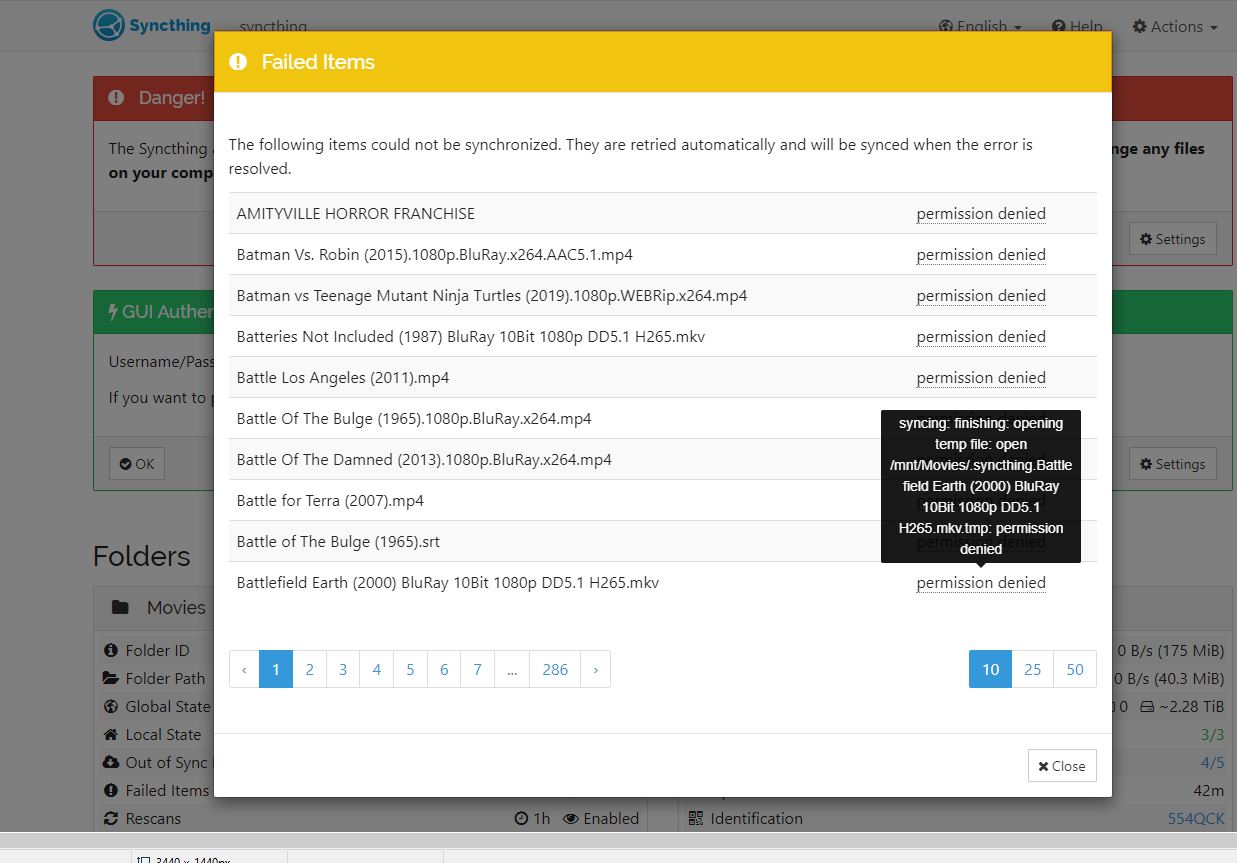Image resolution: width=1237 pixels, height=863 pixels.
Task: Select Battle Of The Damned (2013) file name
Action: coord(424,459)
